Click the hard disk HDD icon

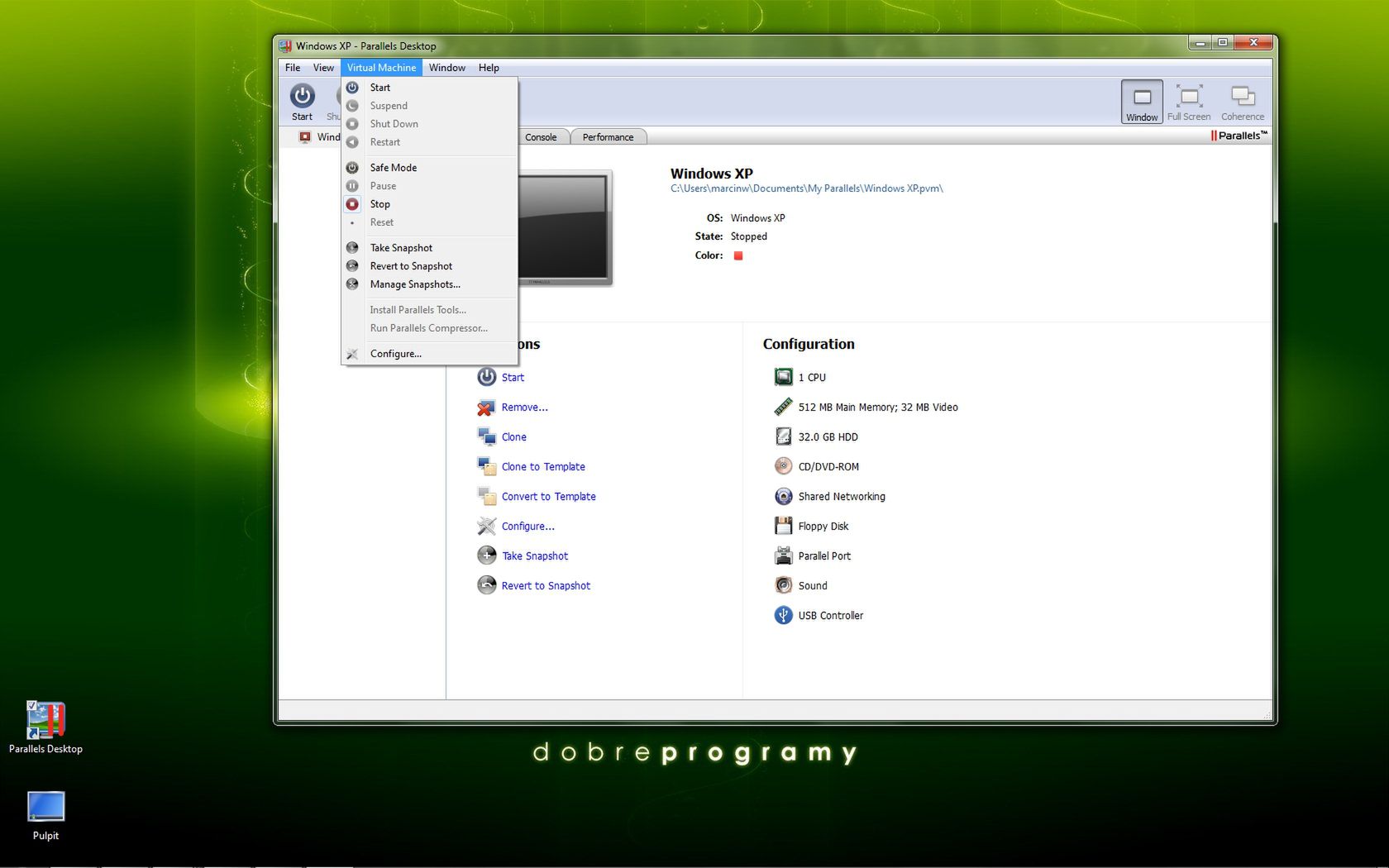[783, 436]
